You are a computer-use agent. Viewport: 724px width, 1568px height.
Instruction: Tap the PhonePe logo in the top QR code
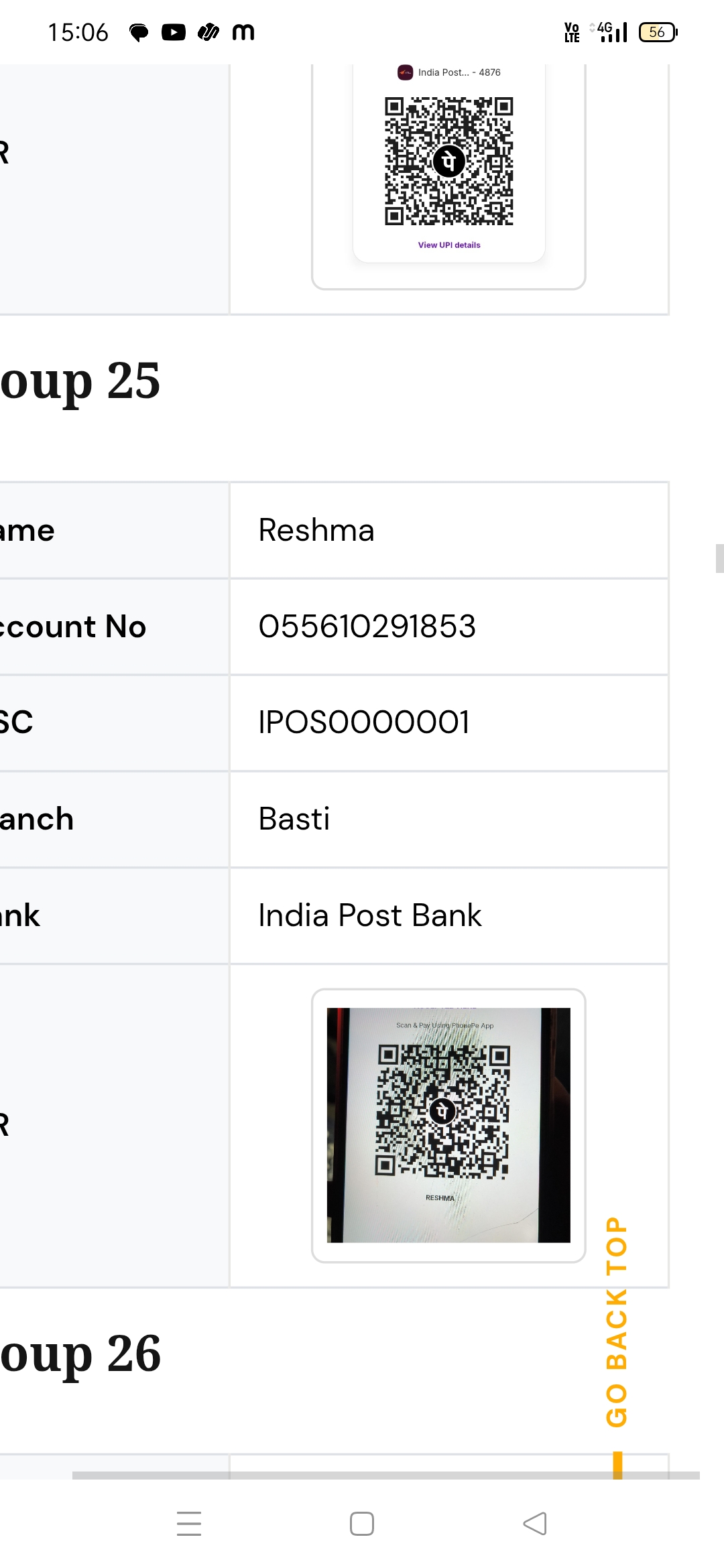449,161
